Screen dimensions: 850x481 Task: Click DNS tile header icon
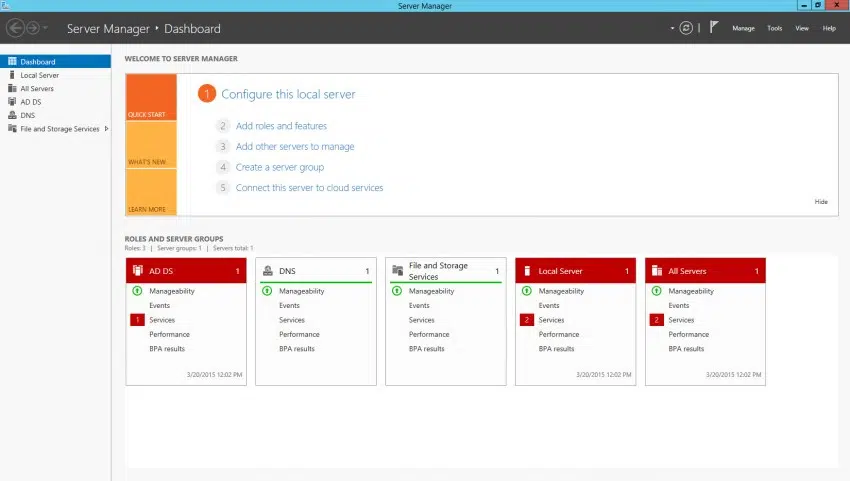coord(267,271)
